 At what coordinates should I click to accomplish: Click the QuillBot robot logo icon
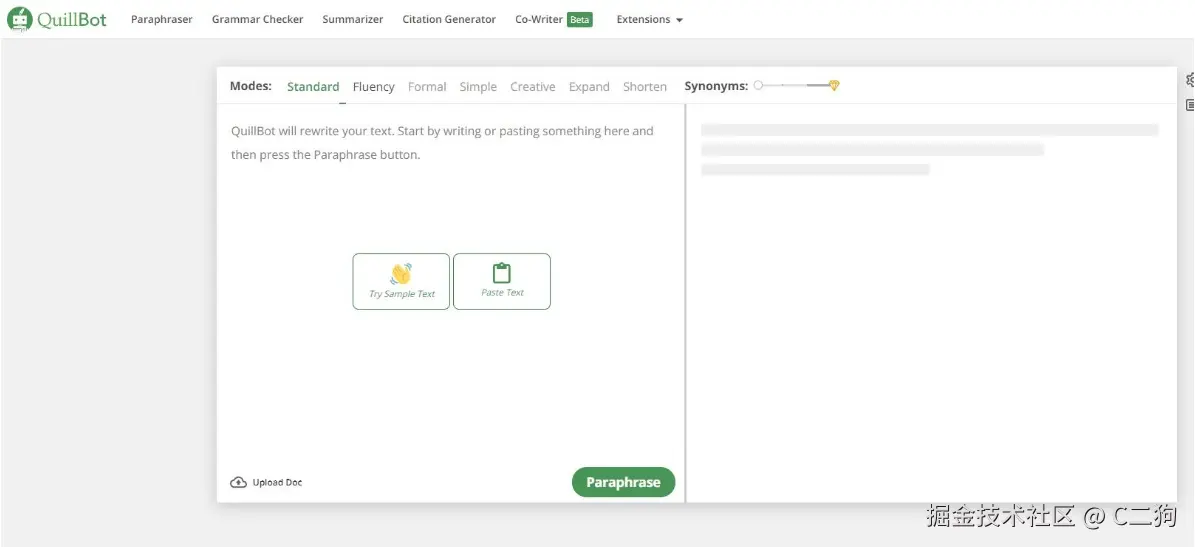pyautogui.click(x=19, y=20)
